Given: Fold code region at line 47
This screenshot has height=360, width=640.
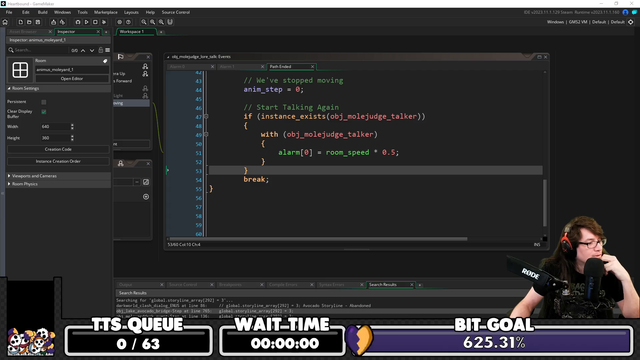Looking at the screenshot, I should point(206,116).
